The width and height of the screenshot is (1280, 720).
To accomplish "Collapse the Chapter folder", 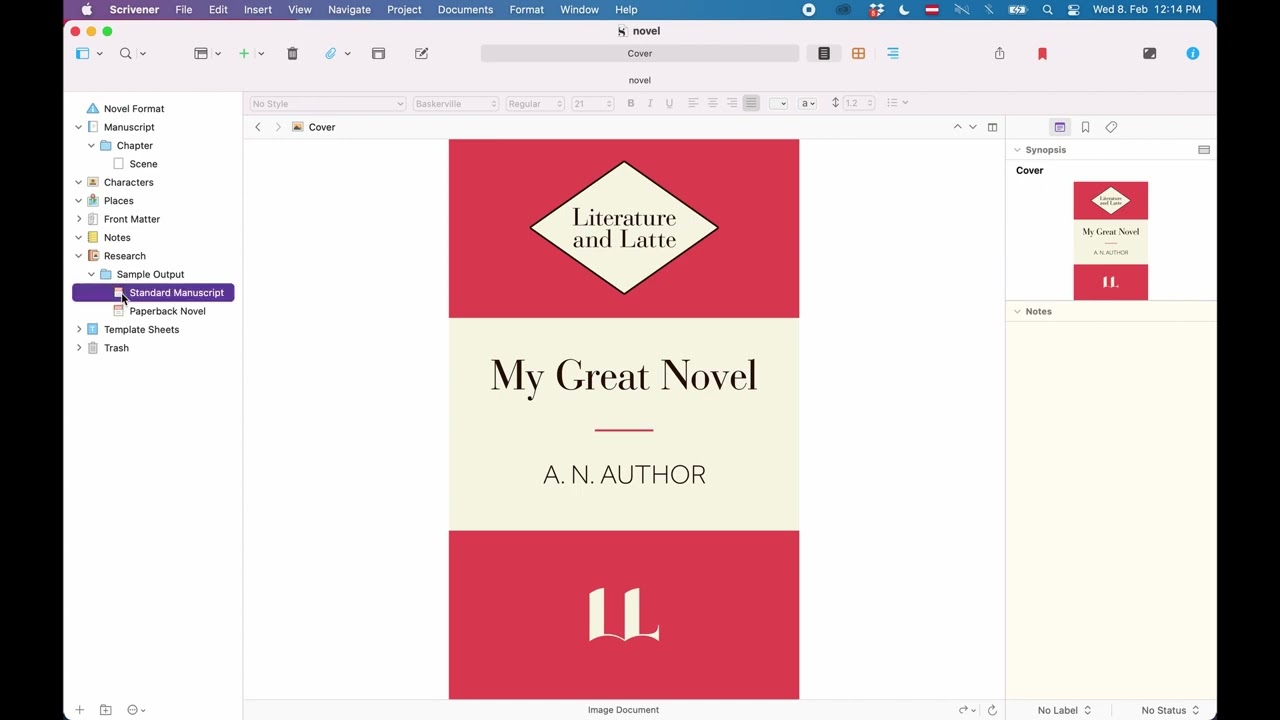I will [91, 146].
